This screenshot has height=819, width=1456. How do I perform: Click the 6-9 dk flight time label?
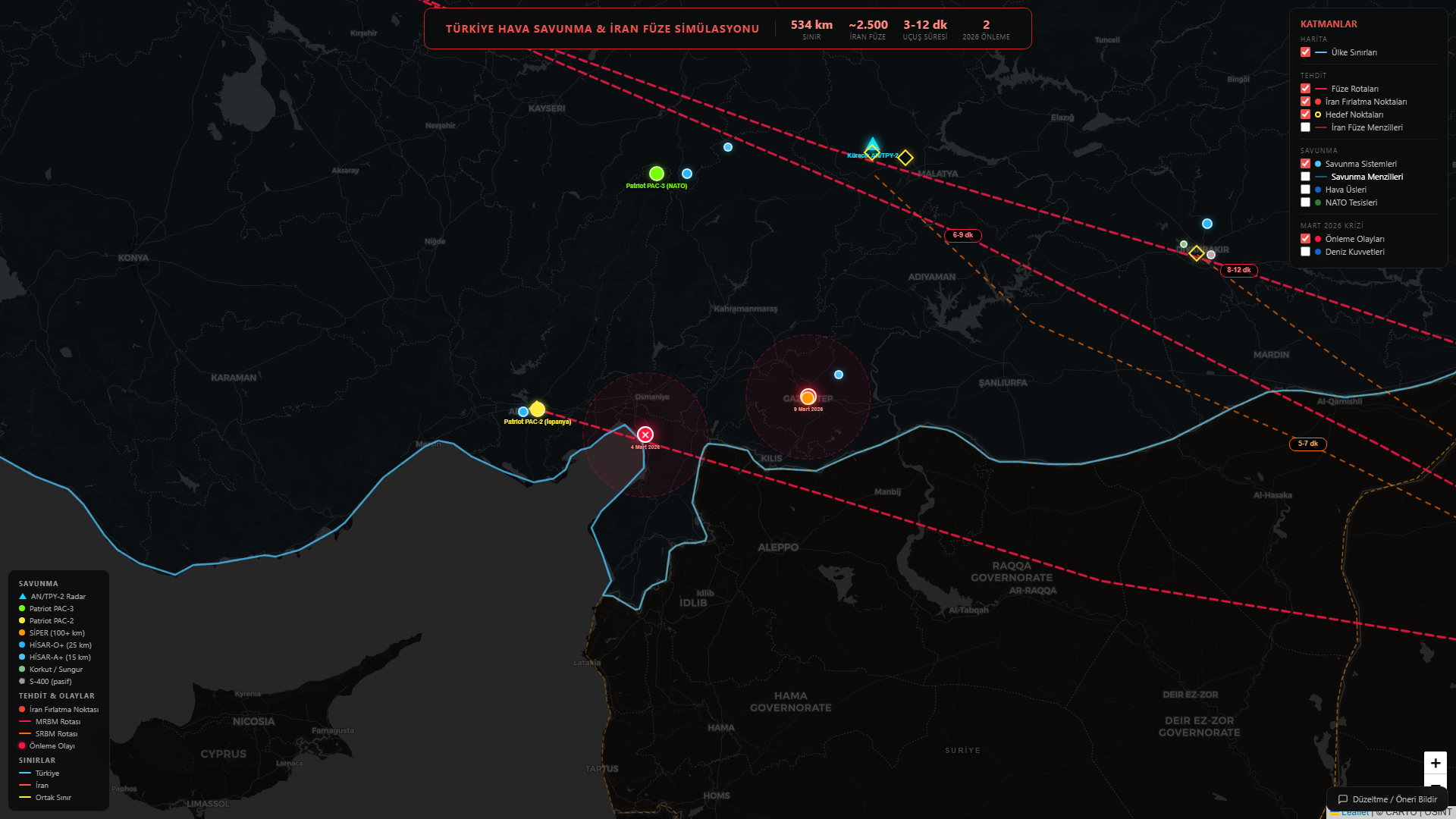[962, 235]
